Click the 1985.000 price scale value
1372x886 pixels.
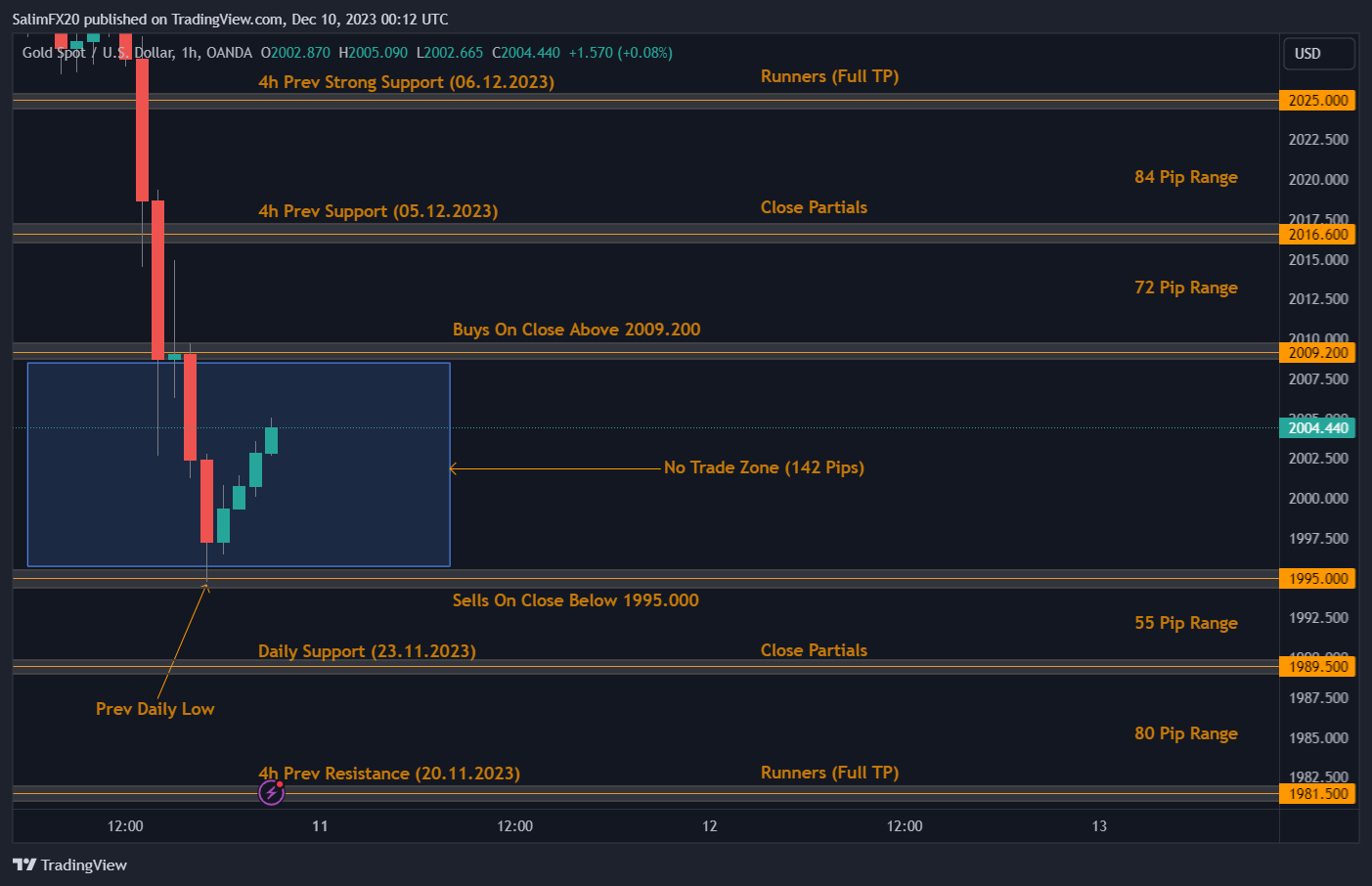coord(1317,738)
